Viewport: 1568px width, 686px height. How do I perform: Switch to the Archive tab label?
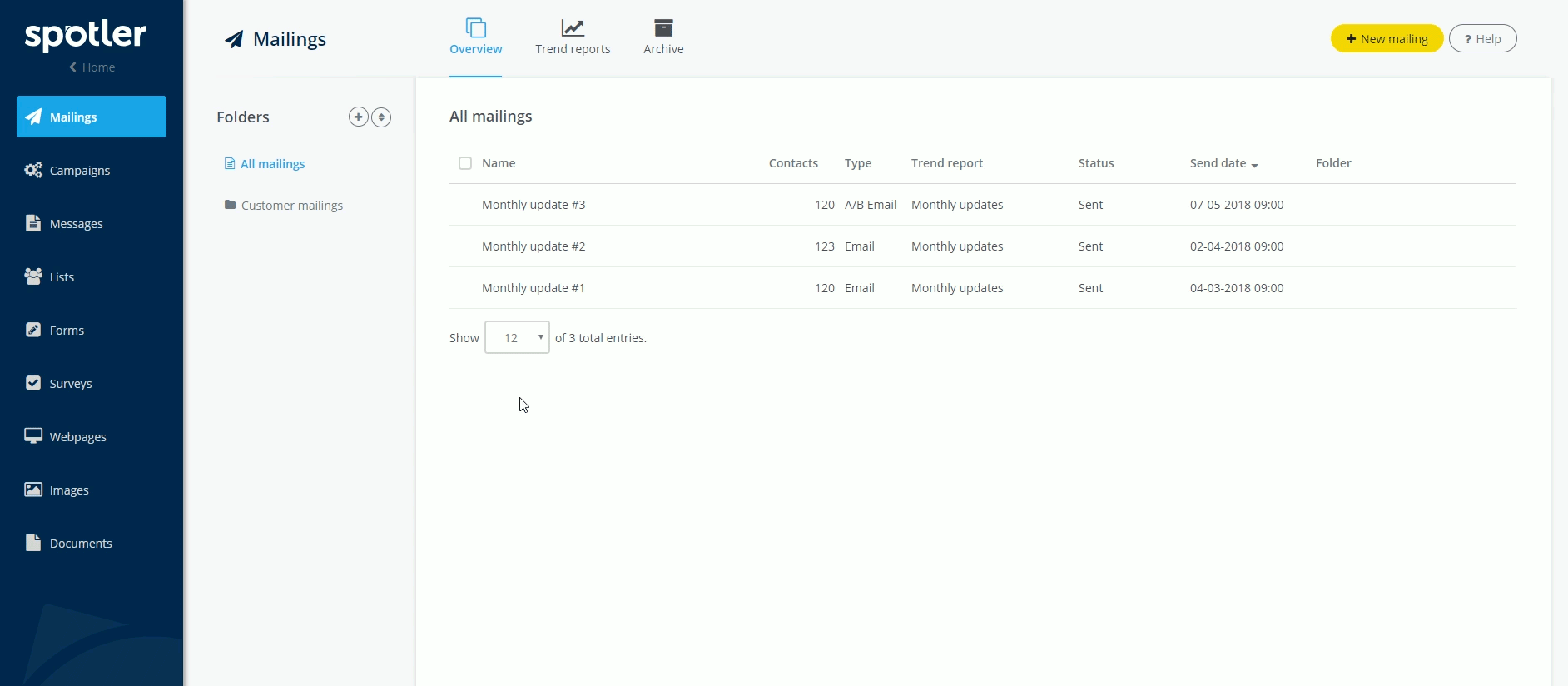pyautogui.click(x=663, y=49)
